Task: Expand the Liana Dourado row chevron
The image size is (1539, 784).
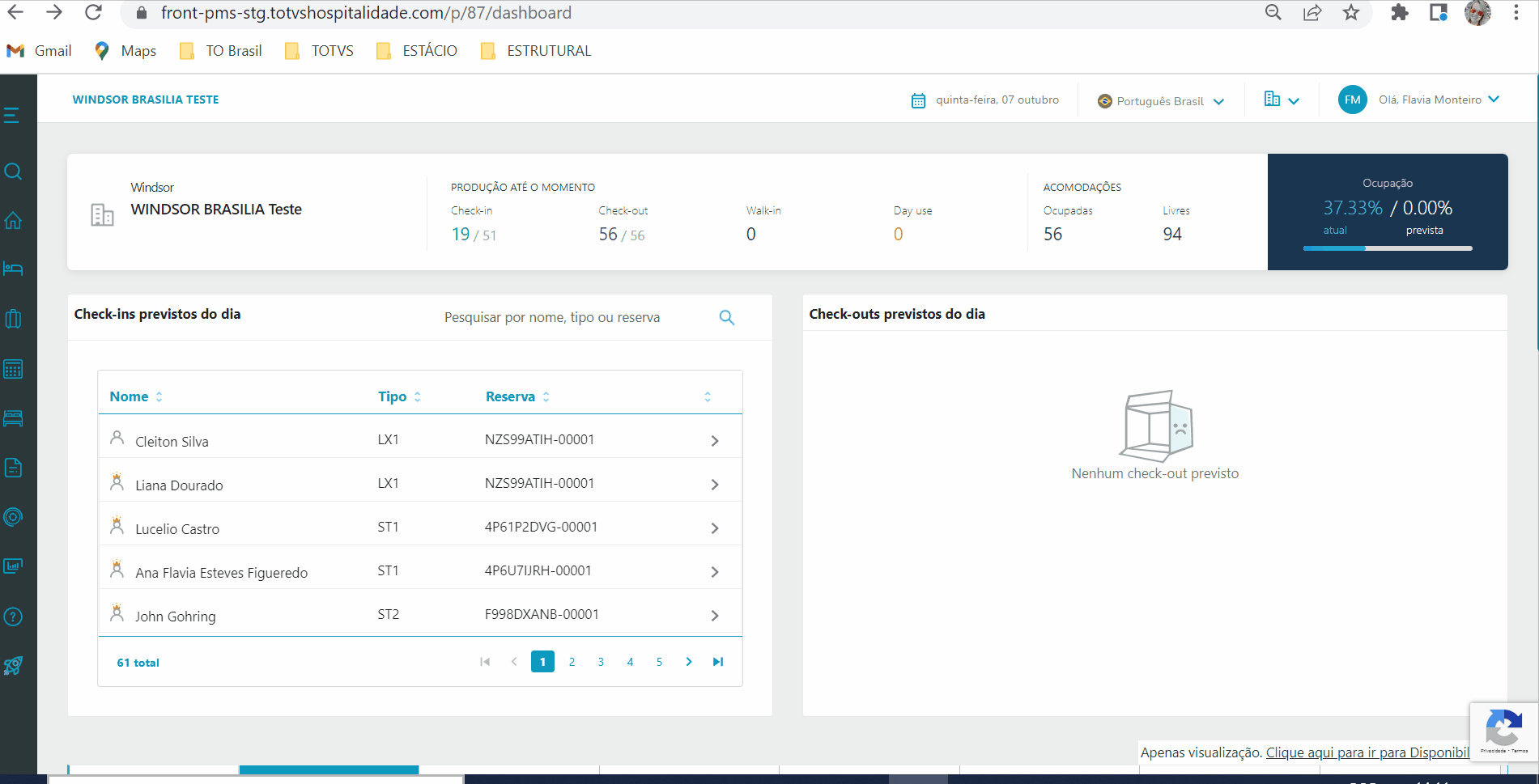Action: [715, 485]
